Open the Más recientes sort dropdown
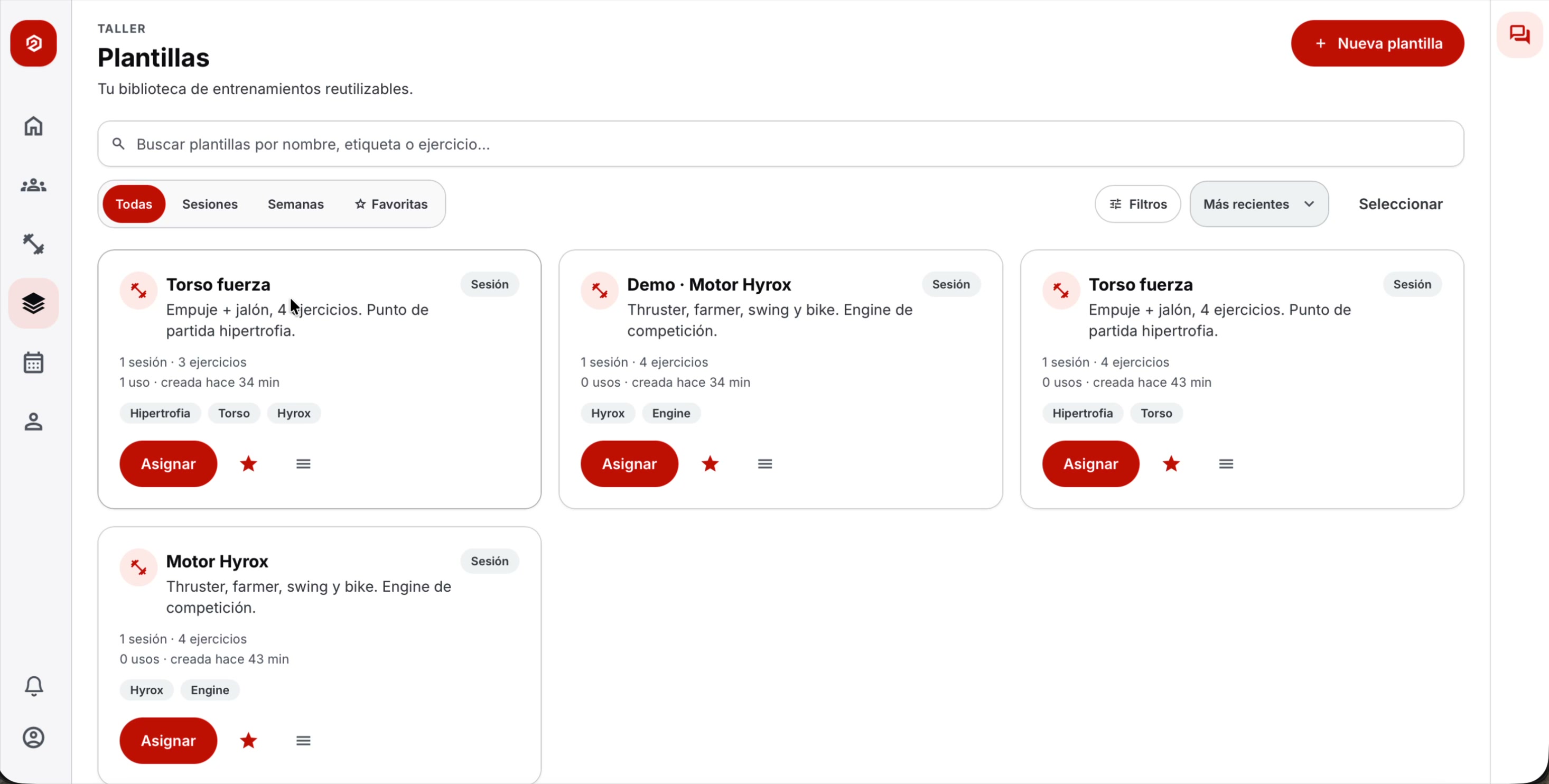This screenshot has width=1549, height=784. tap(1259, 204)
